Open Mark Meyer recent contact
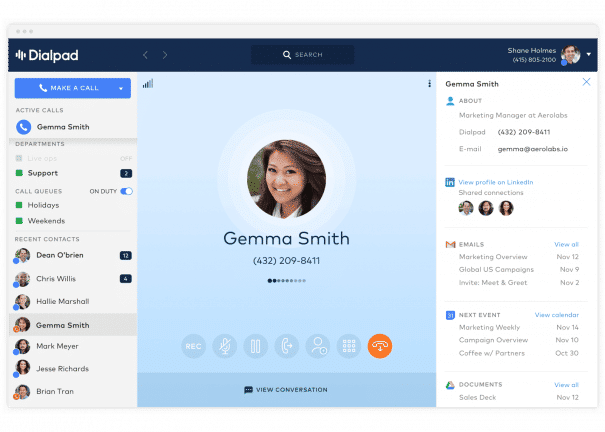605x432 pixels. 73,346
